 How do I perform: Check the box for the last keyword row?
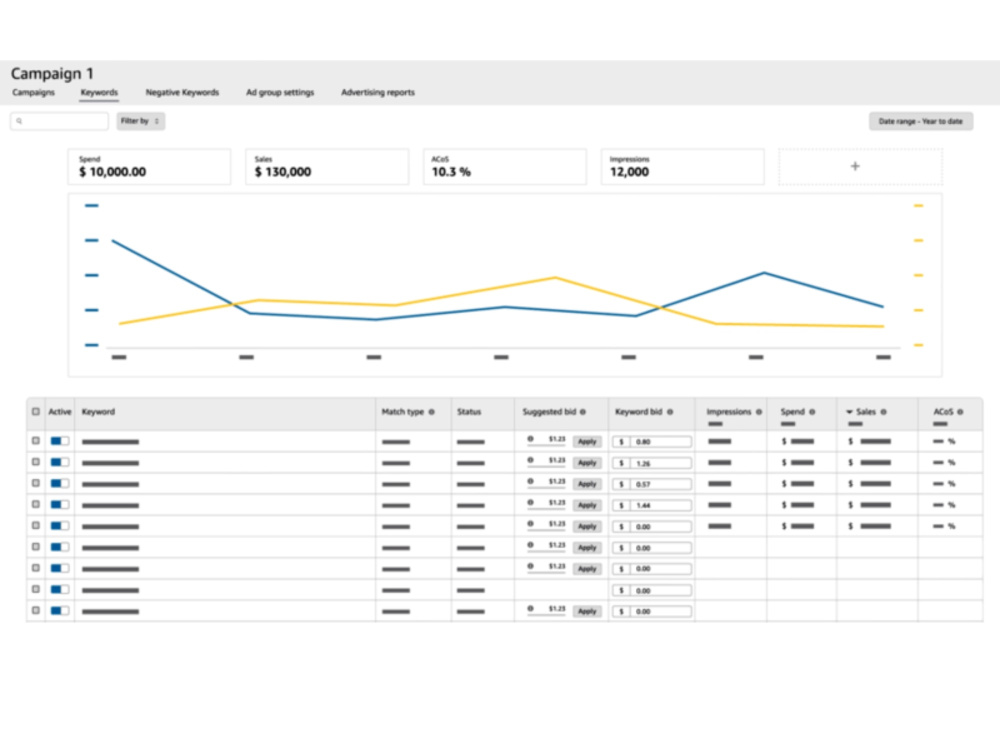(x=36, y=610)
